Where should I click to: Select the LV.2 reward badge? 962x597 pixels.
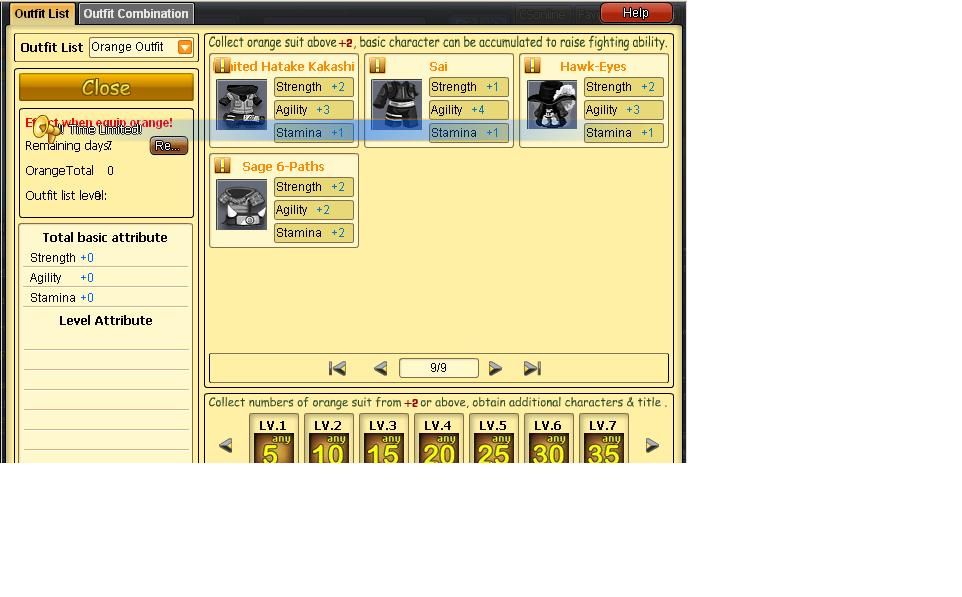click(329, 440)
